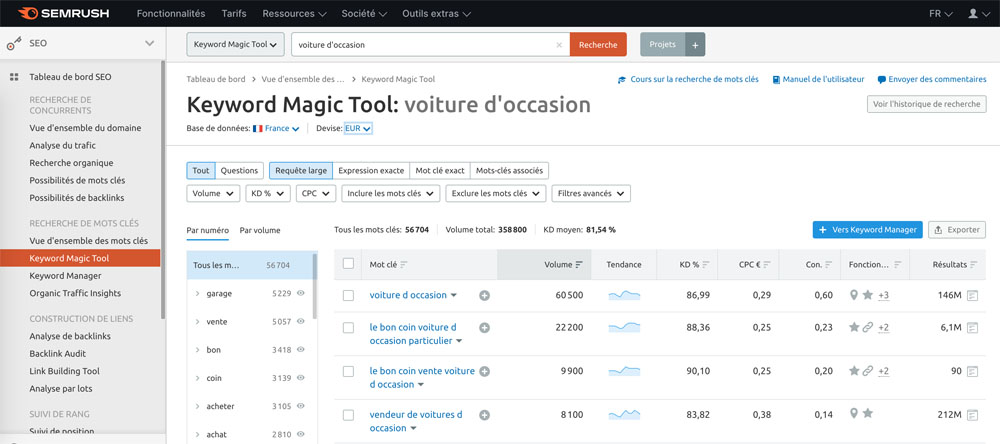Click the star feature icon in 22 200 row
This screenshot has height=444, width=1000.
click(854, 327)
